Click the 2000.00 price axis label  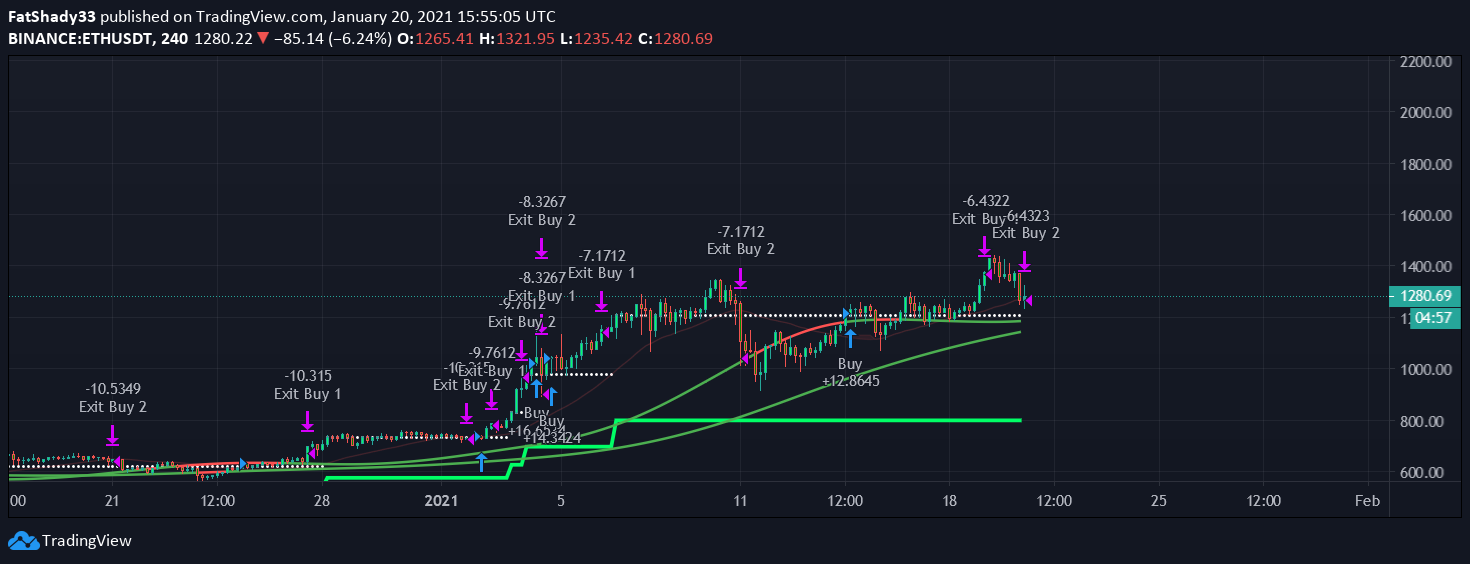click(x=1426, y=113)
